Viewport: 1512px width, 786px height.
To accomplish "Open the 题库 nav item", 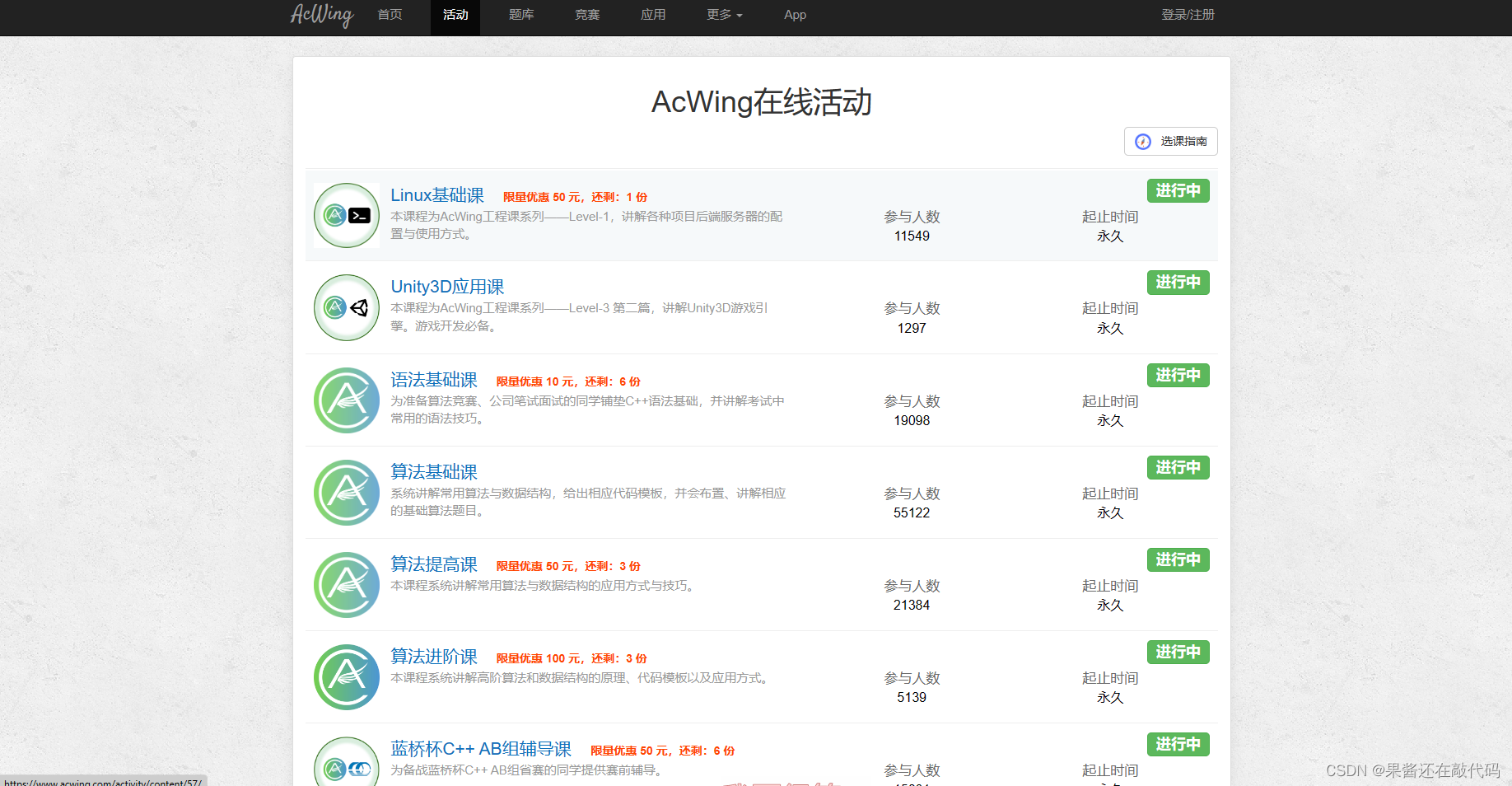I will click(x=521, y=15).
